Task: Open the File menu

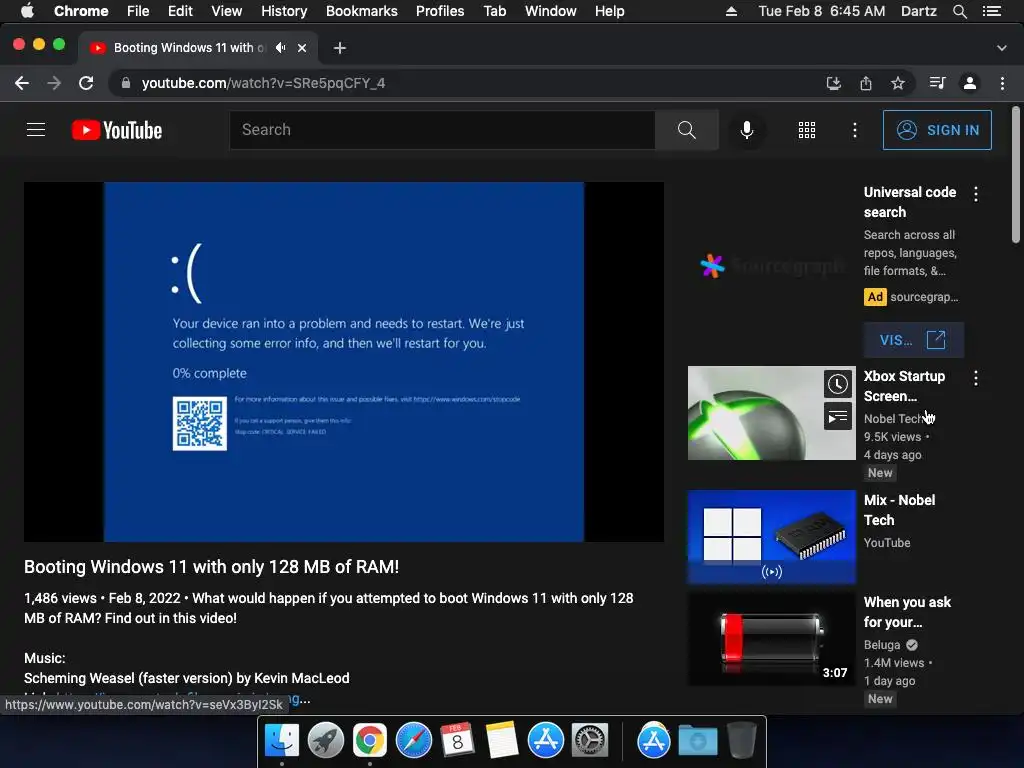Action: [138, 11]
